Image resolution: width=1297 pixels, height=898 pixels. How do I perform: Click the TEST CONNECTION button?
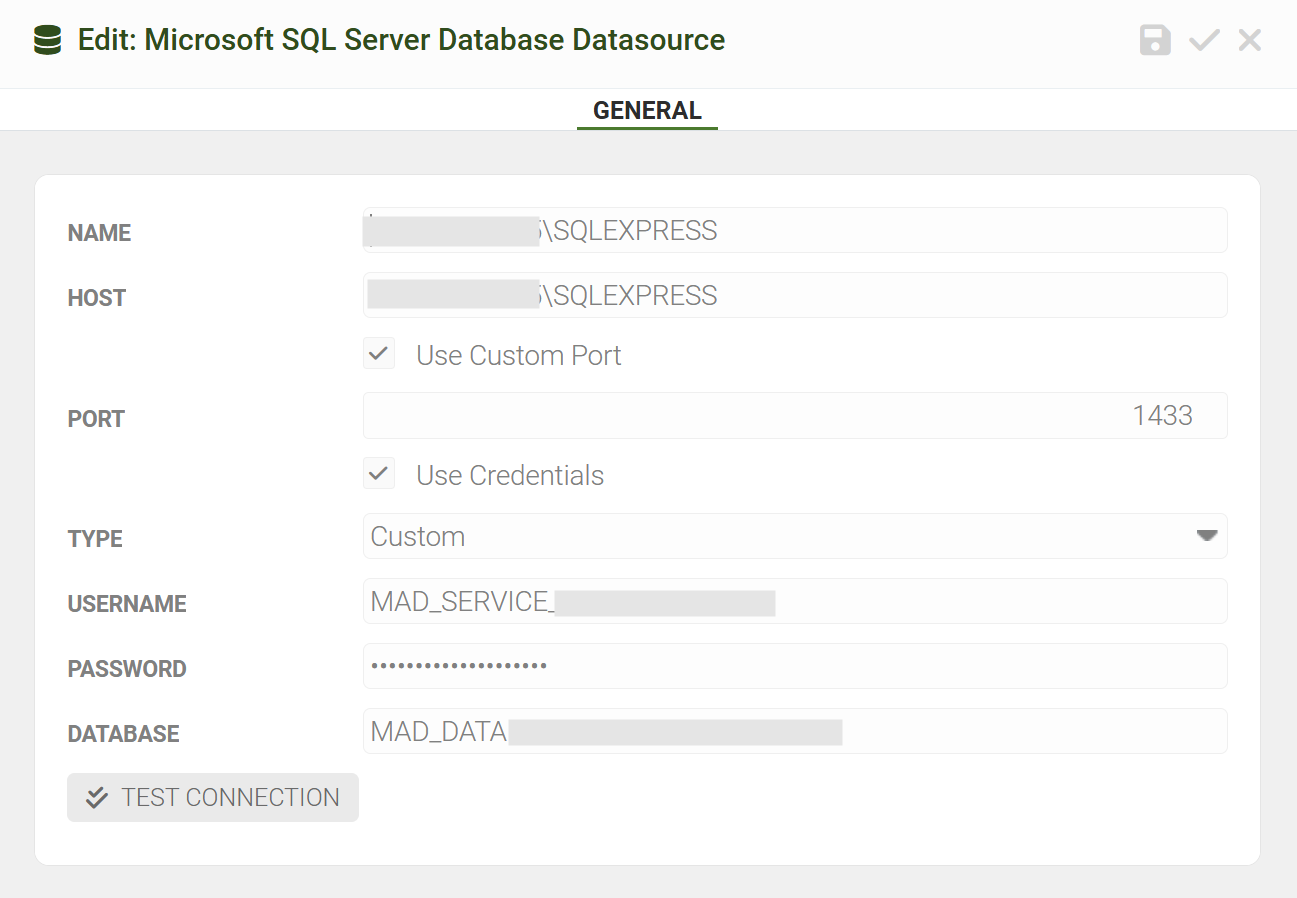point(213,797)
